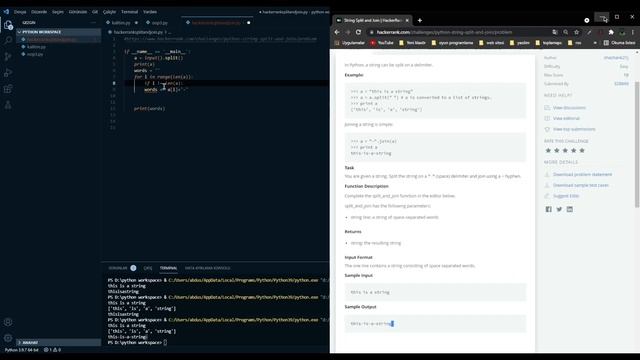The image size is (640, 360).
Task: Open the Chrome extensions puzzle icon
Action: (611, 32)
